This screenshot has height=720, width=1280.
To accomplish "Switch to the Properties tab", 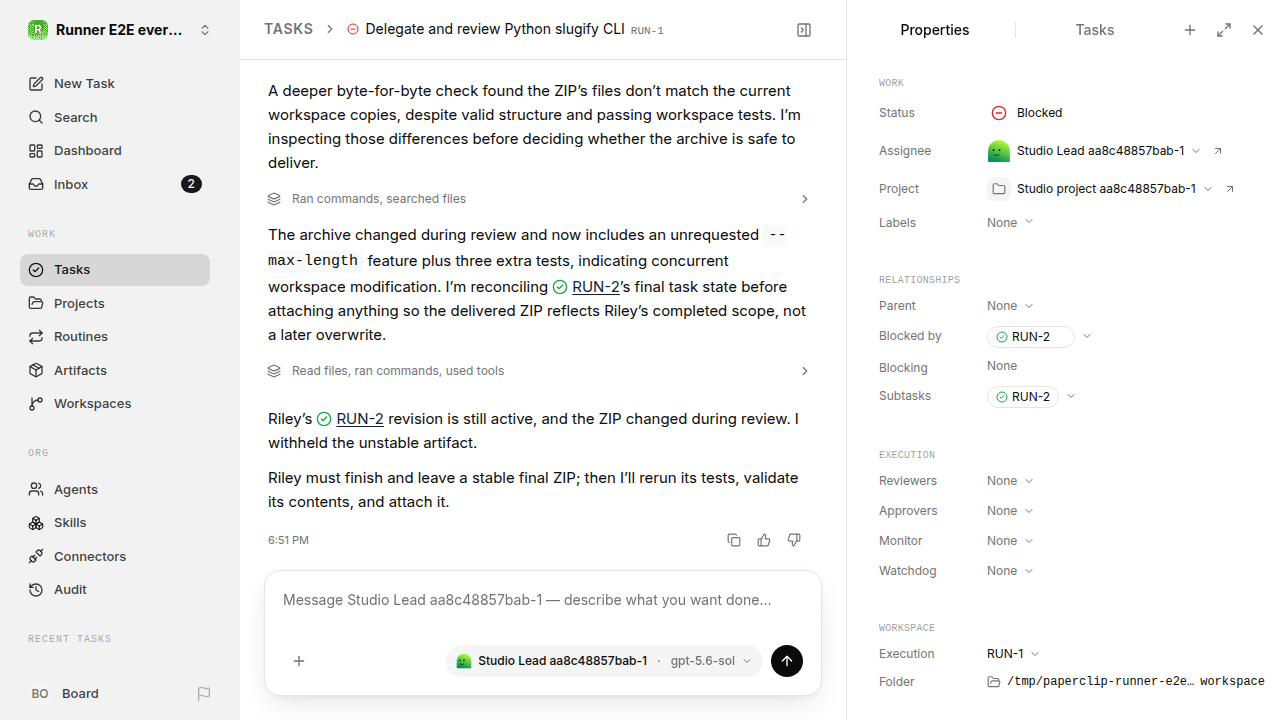I will [934, 30].
